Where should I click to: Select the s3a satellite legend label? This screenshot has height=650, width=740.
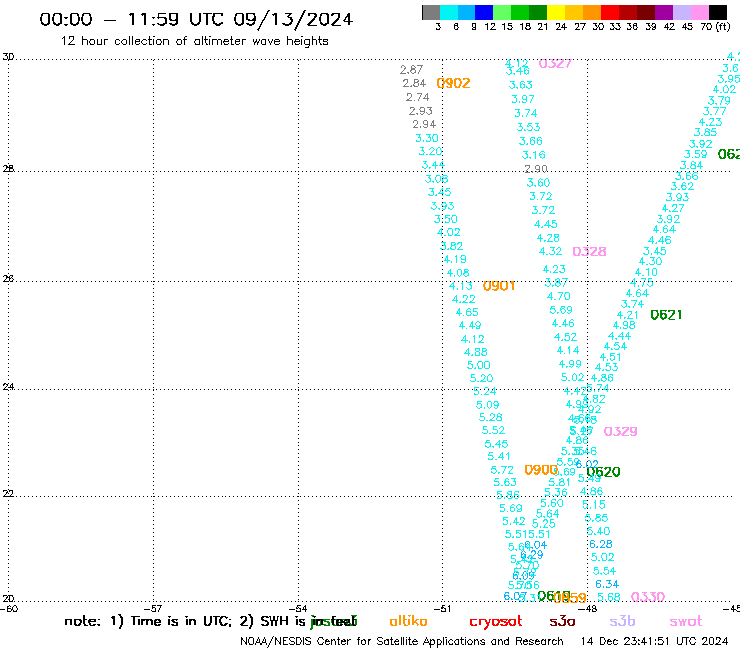[562, 622]
